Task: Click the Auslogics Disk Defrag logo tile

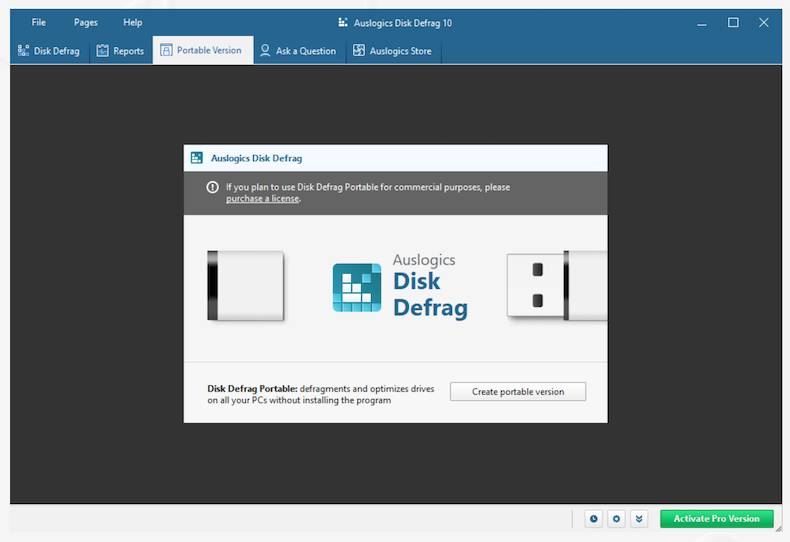Action: (357, 288)
